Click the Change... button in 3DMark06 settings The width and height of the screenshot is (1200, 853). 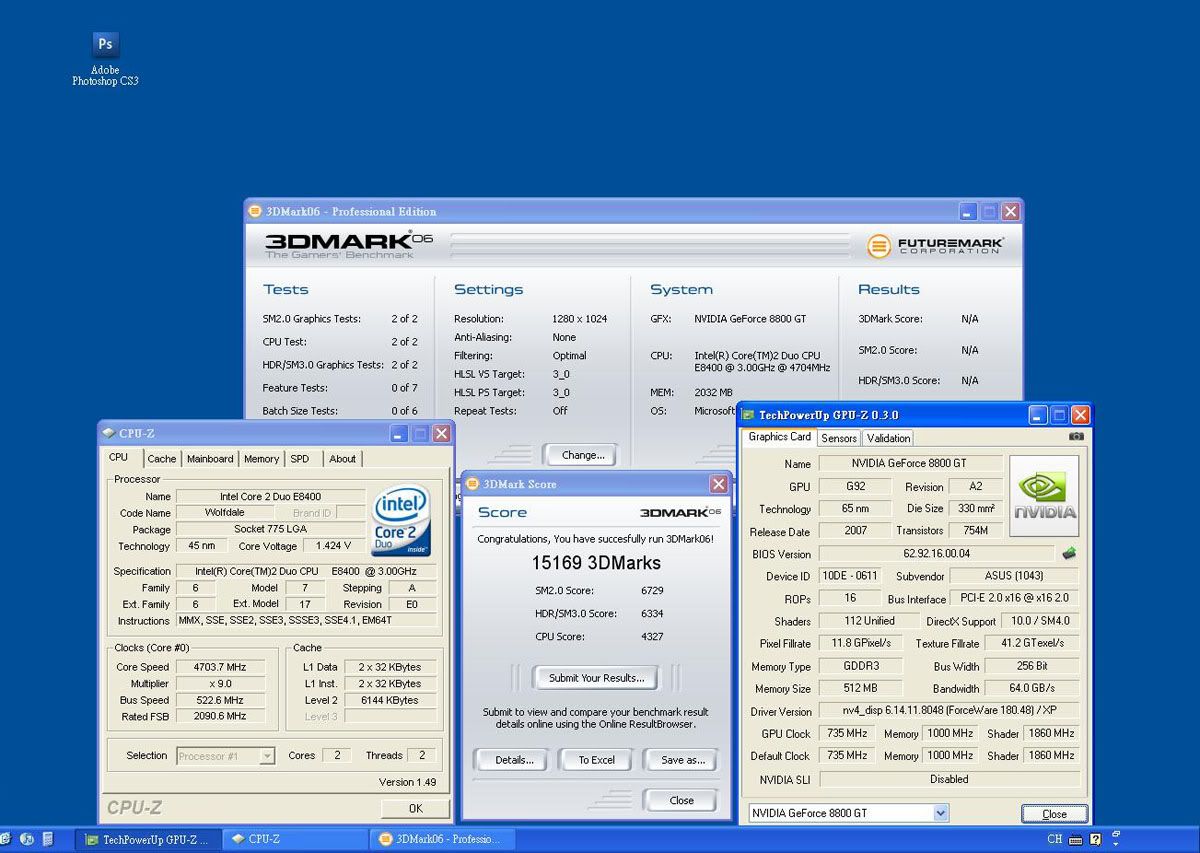coord(583,455)
